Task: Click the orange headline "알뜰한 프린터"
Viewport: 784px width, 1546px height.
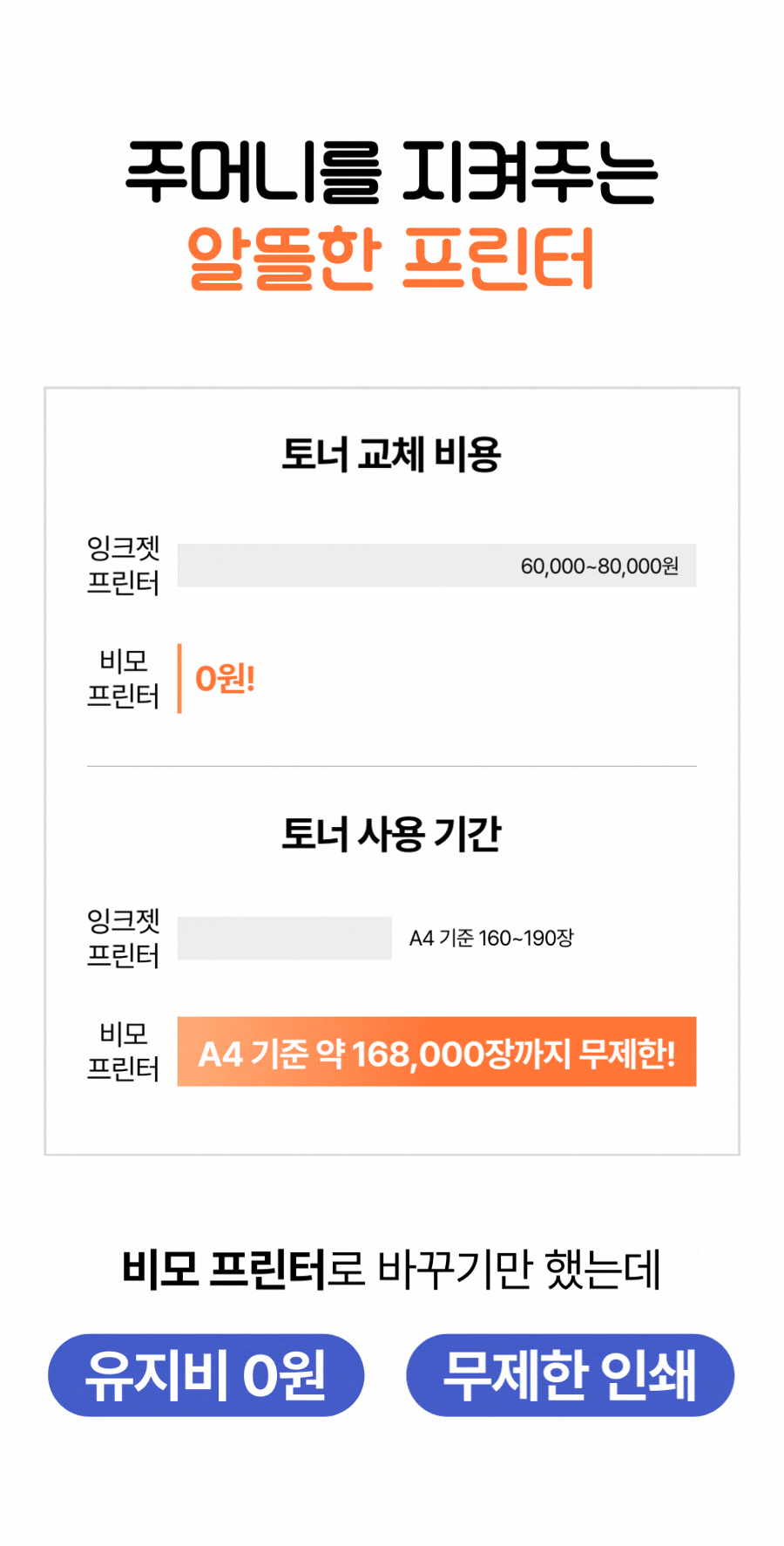Action: [x=391, y=258]
